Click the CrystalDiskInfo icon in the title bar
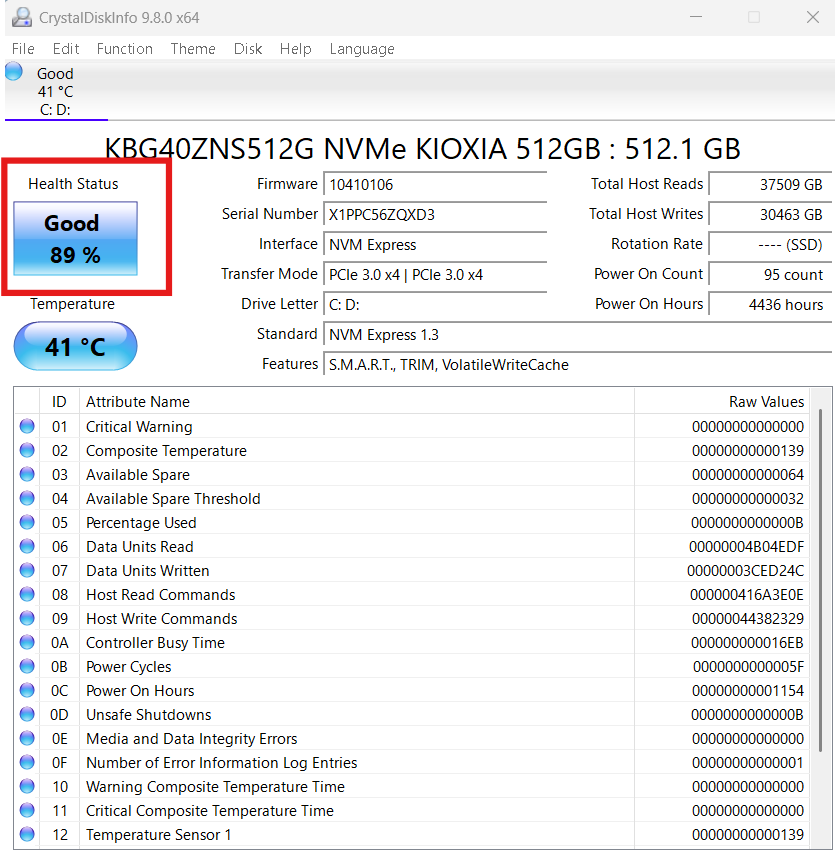Viewport: 835px width, 852px height. pyautogui.click(x=22, y=16)
